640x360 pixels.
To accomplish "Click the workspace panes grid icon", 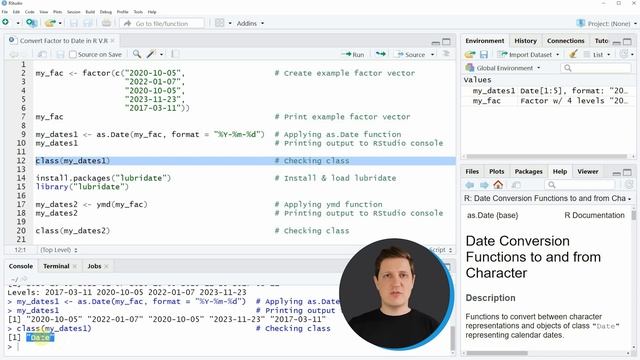I will (220, 23).
